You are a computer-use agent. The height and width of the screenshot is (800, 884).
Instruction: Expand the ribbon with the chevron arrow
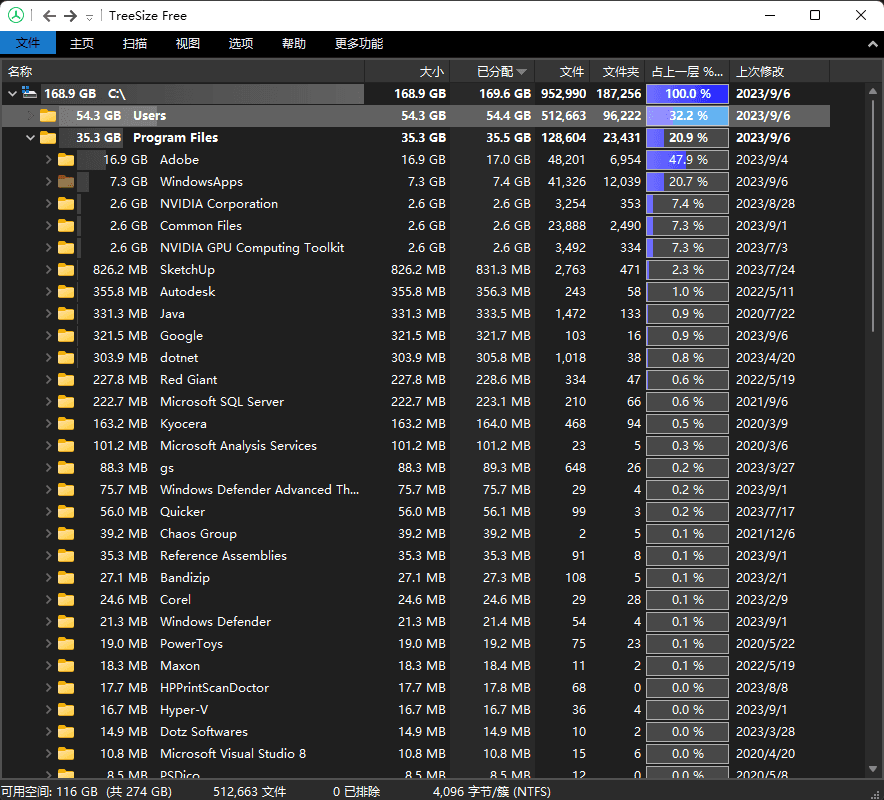pos(872,44)
